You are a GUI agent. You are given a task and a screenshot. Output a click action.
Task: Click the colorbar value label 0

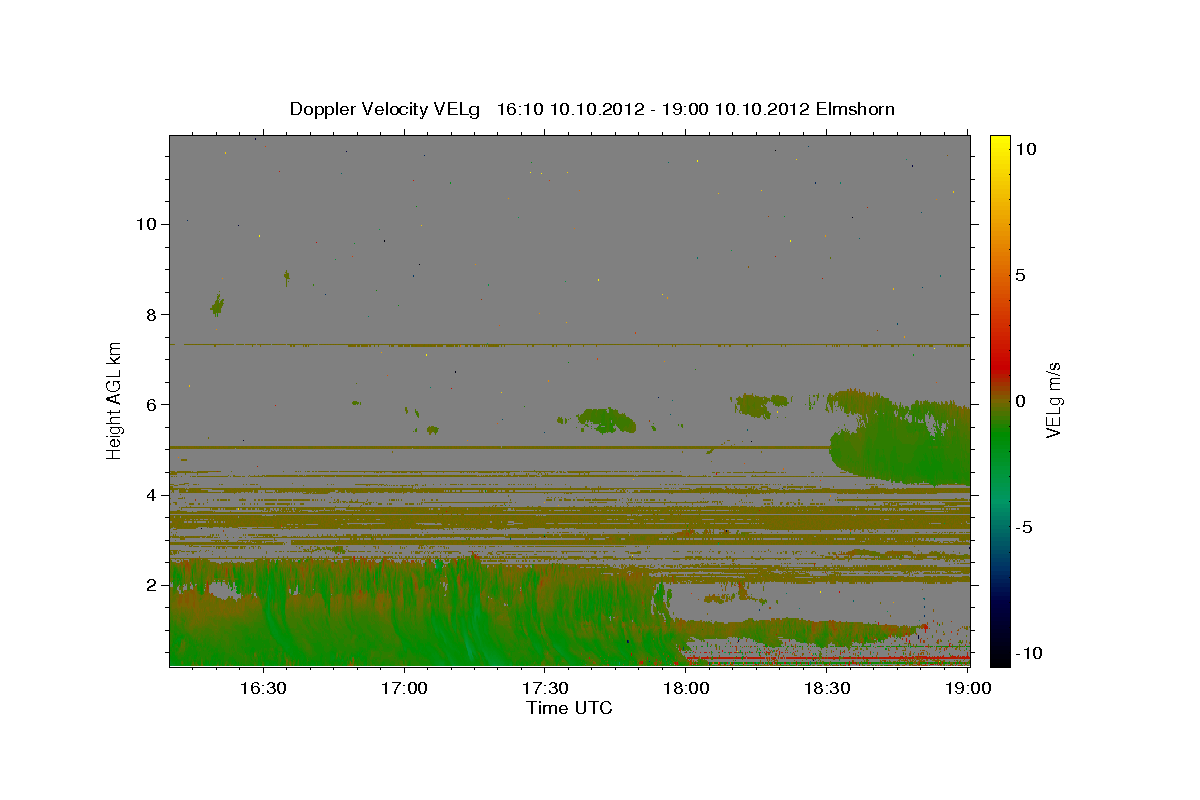[x=1020, y=401]
